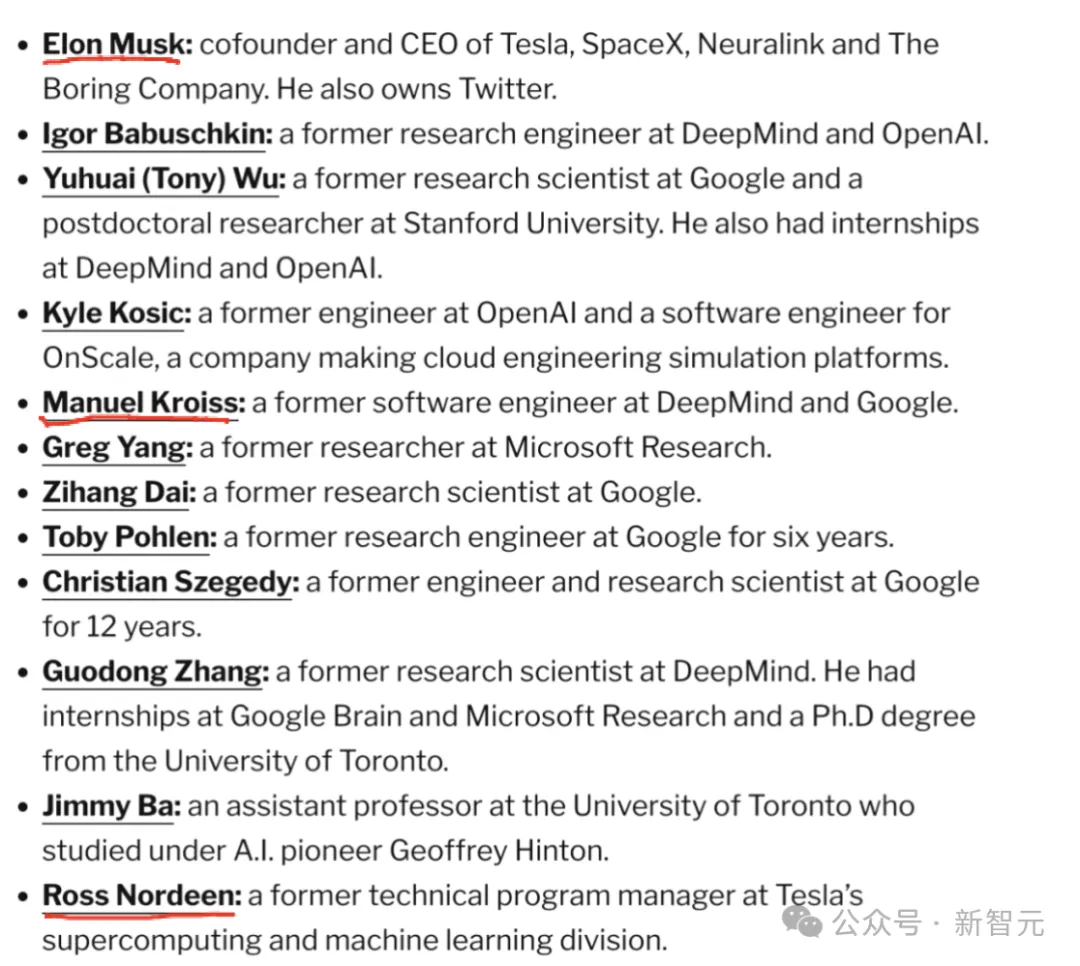Click the Igor Babuschkin name link
The height and width of the screenshot is (966, 1080).
point(156,134)
